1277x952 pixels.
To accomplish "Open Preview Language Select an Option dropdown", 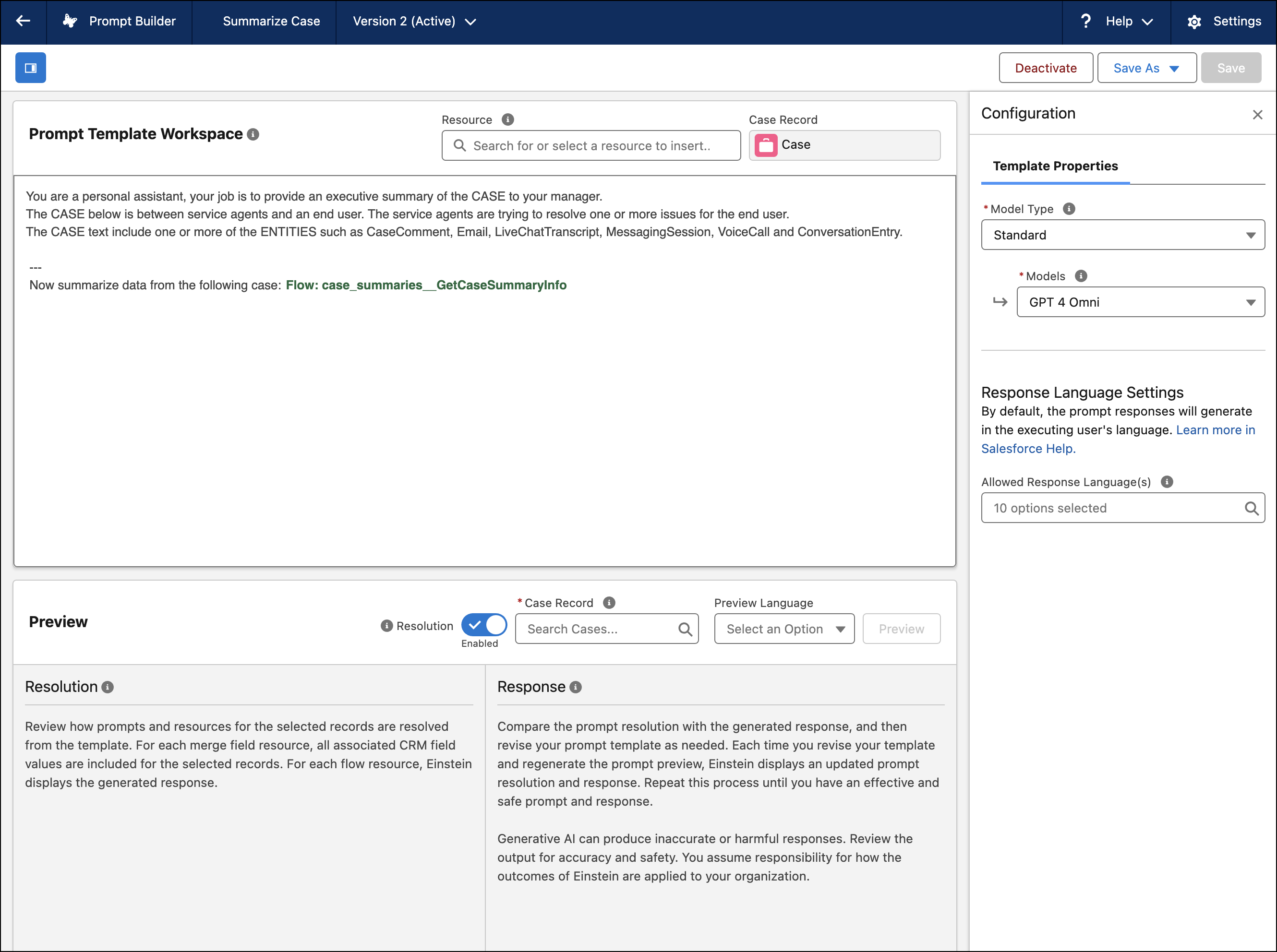I will click(x=784, y=629).
